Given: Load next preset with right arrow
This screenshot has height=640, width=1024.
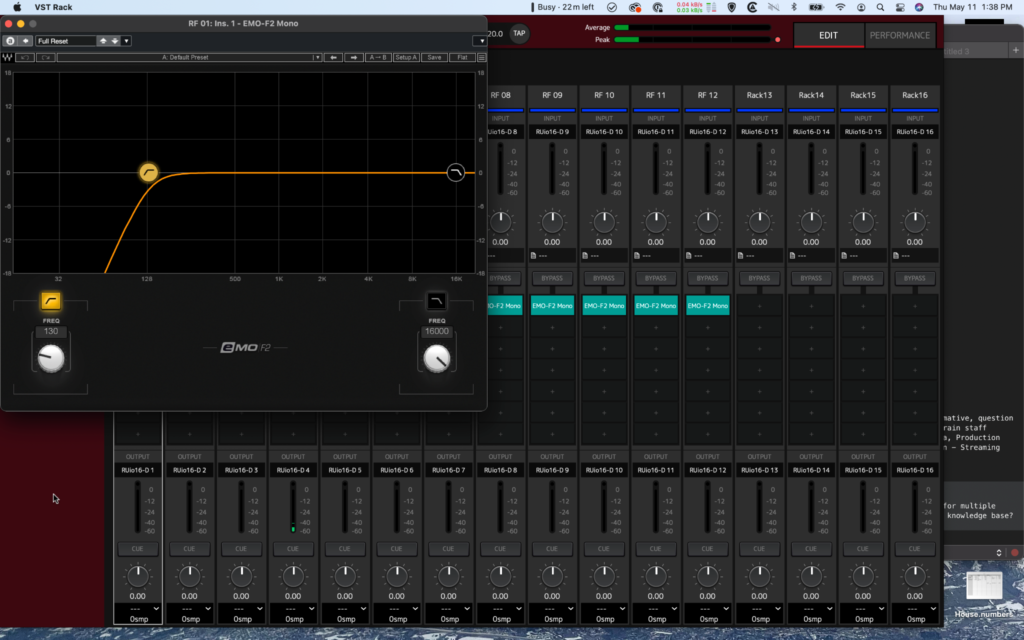Looking at the screenshot, I should (x=354, y=57).
